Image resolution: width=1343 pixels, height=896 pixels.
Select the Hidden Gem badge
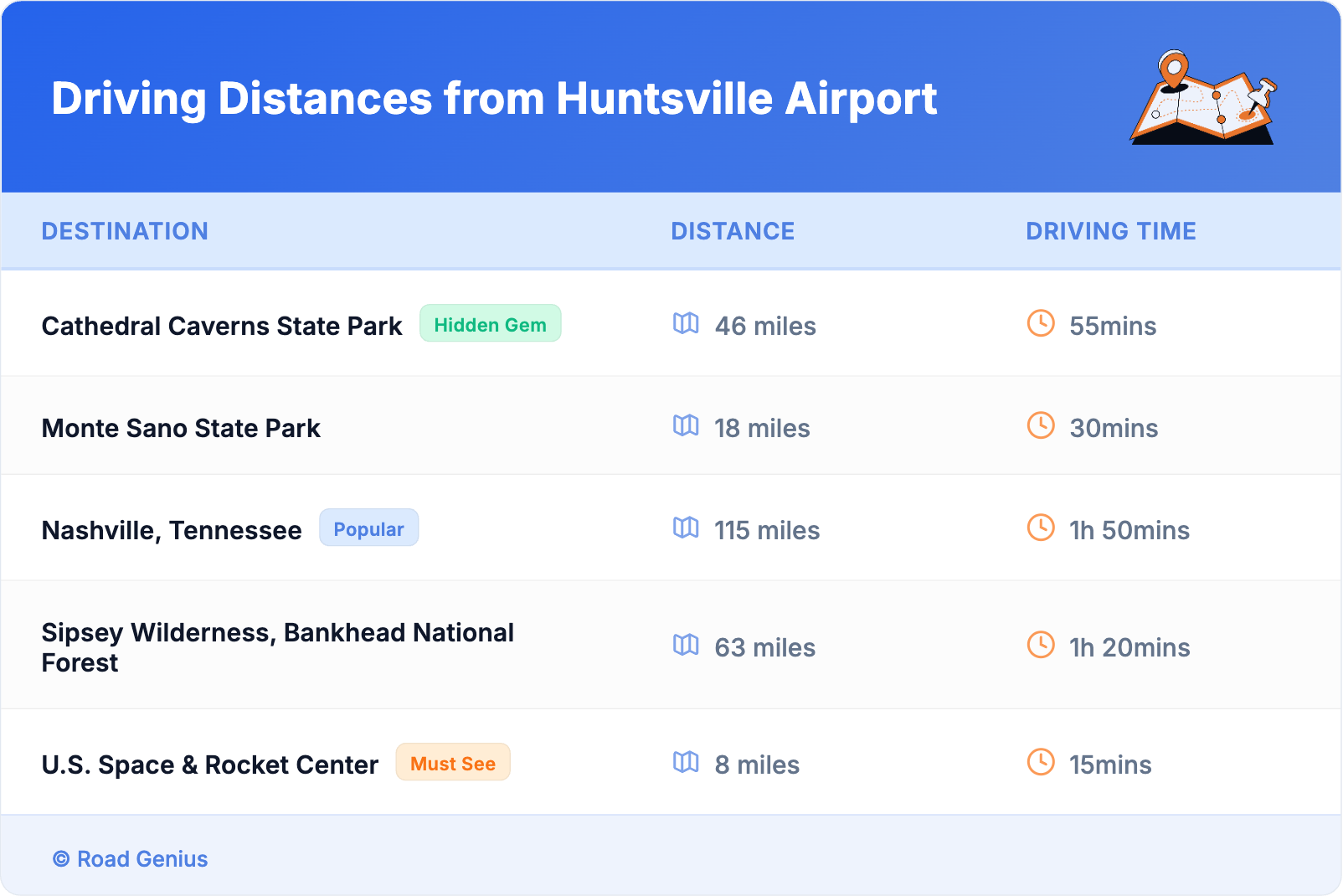[x=490, y=324]
